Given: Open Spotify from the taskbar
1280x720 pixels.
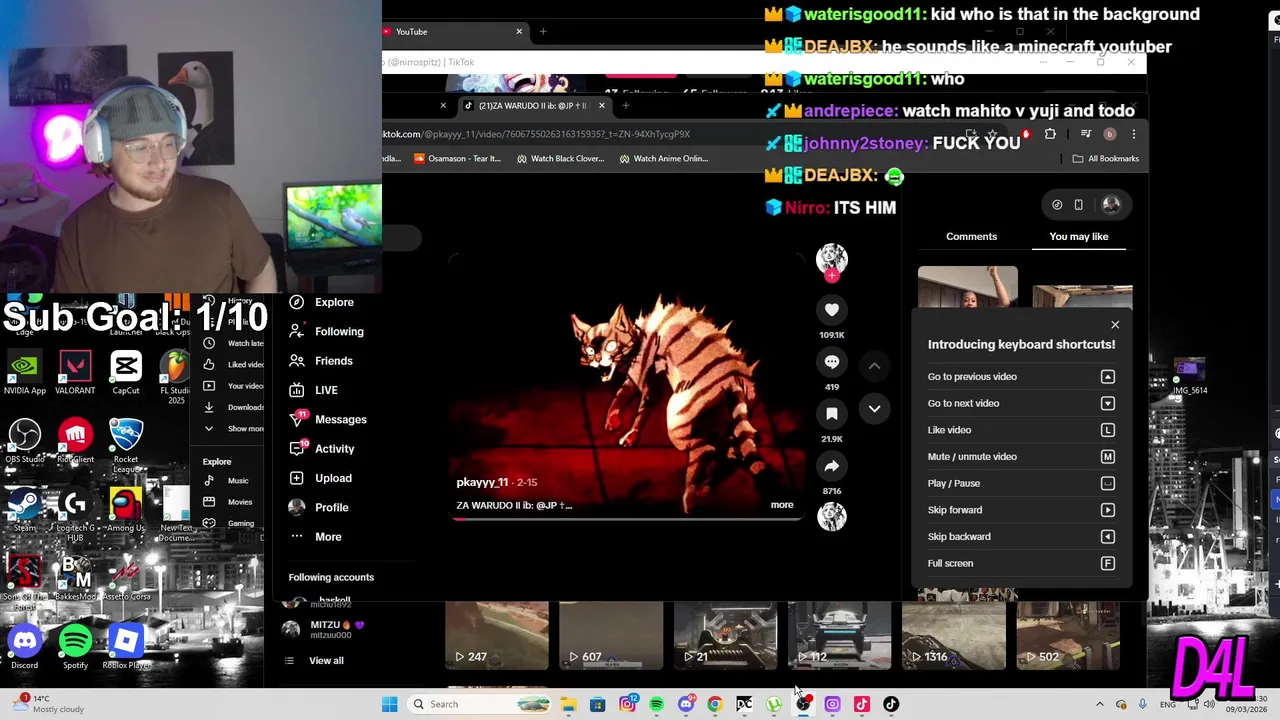Looking at the screenshot, I should click(x=656, y=704).
